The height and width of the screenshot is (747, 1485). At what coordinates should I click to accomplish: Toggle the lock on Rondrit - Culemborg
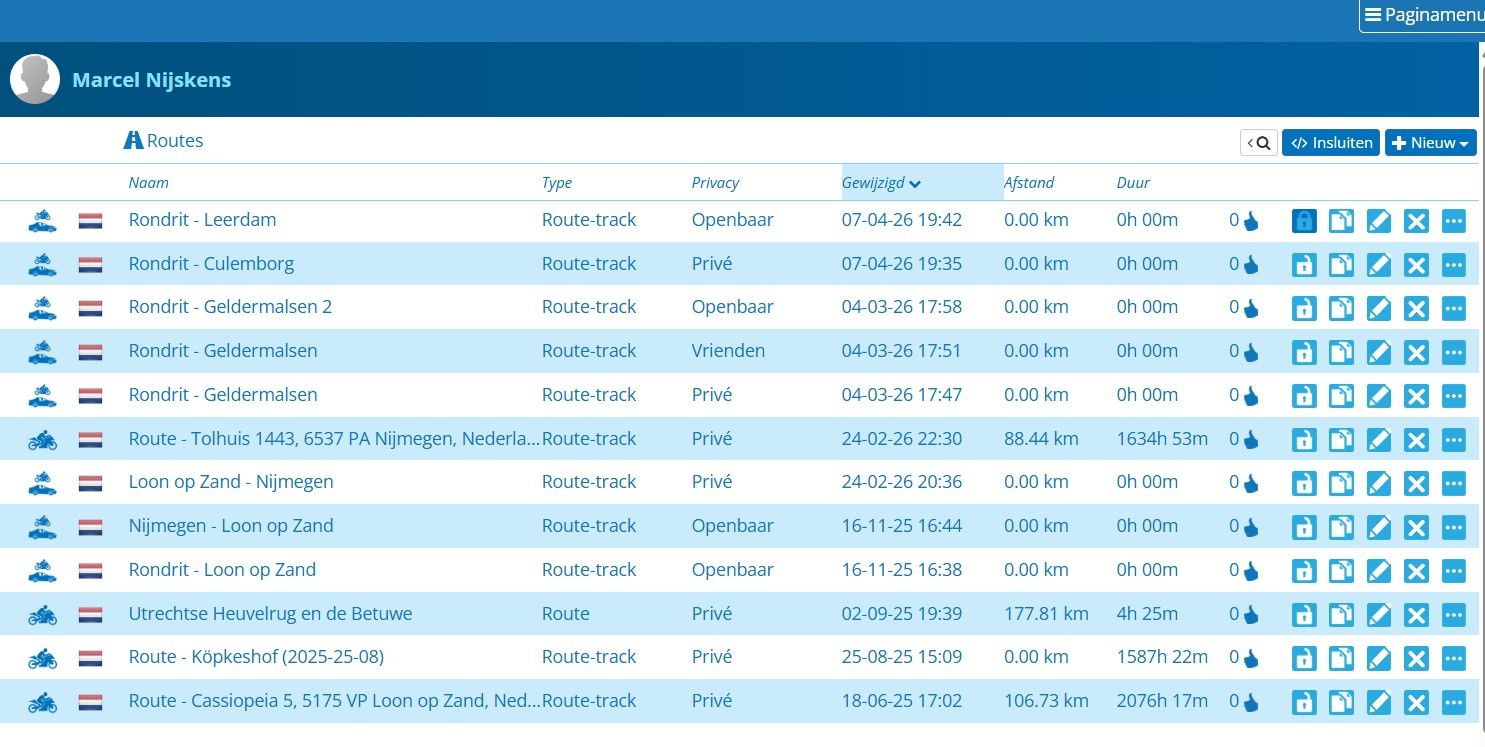point(1304,265)
